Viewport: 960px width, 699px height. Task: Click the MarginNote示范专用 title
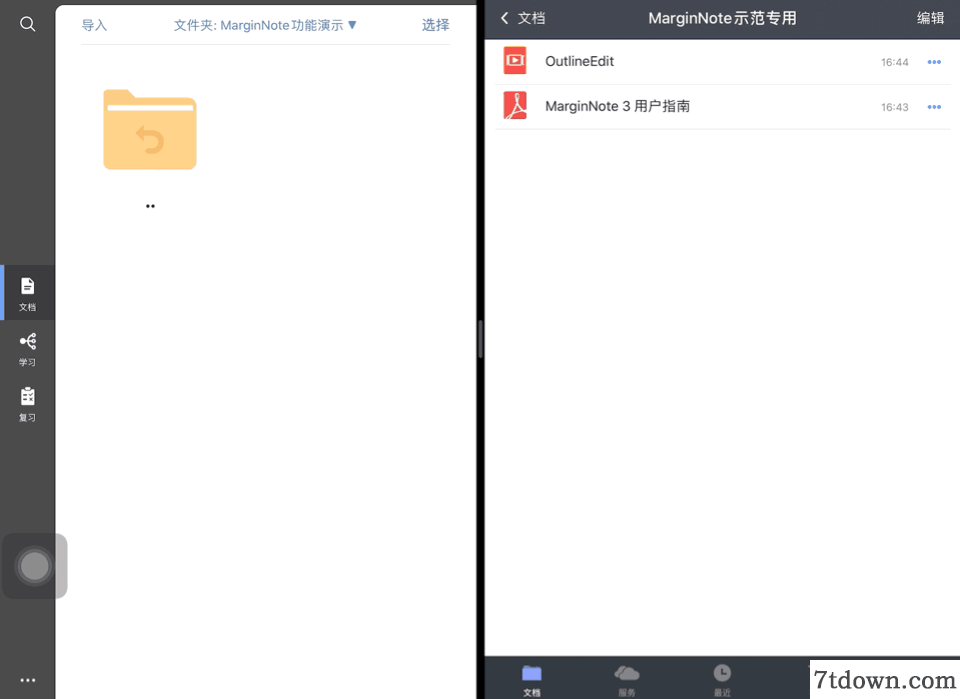(722, 18)
